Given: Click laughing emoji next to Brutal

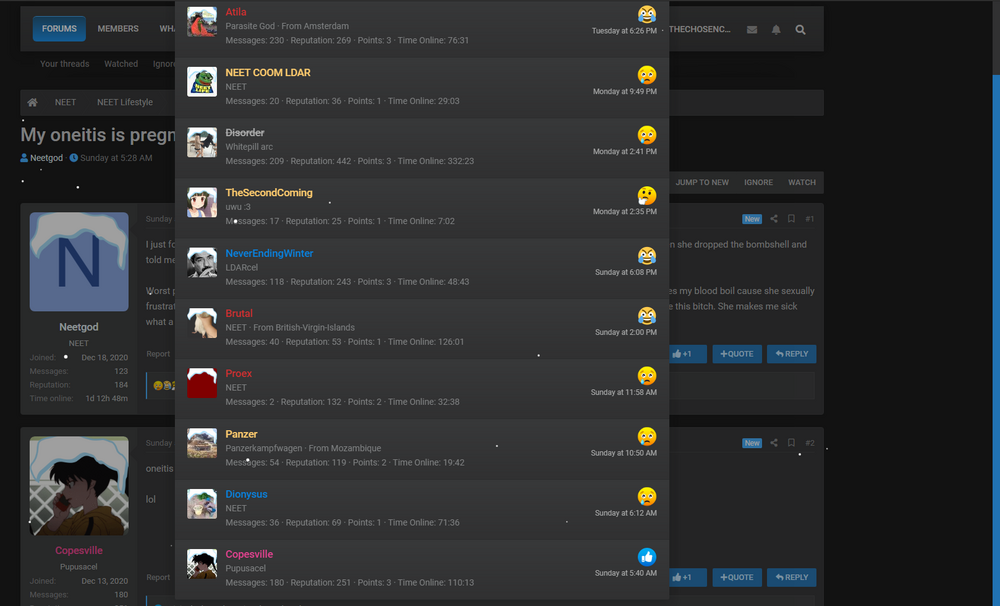Looking at the screenshot, I should (x=647, y=316).
